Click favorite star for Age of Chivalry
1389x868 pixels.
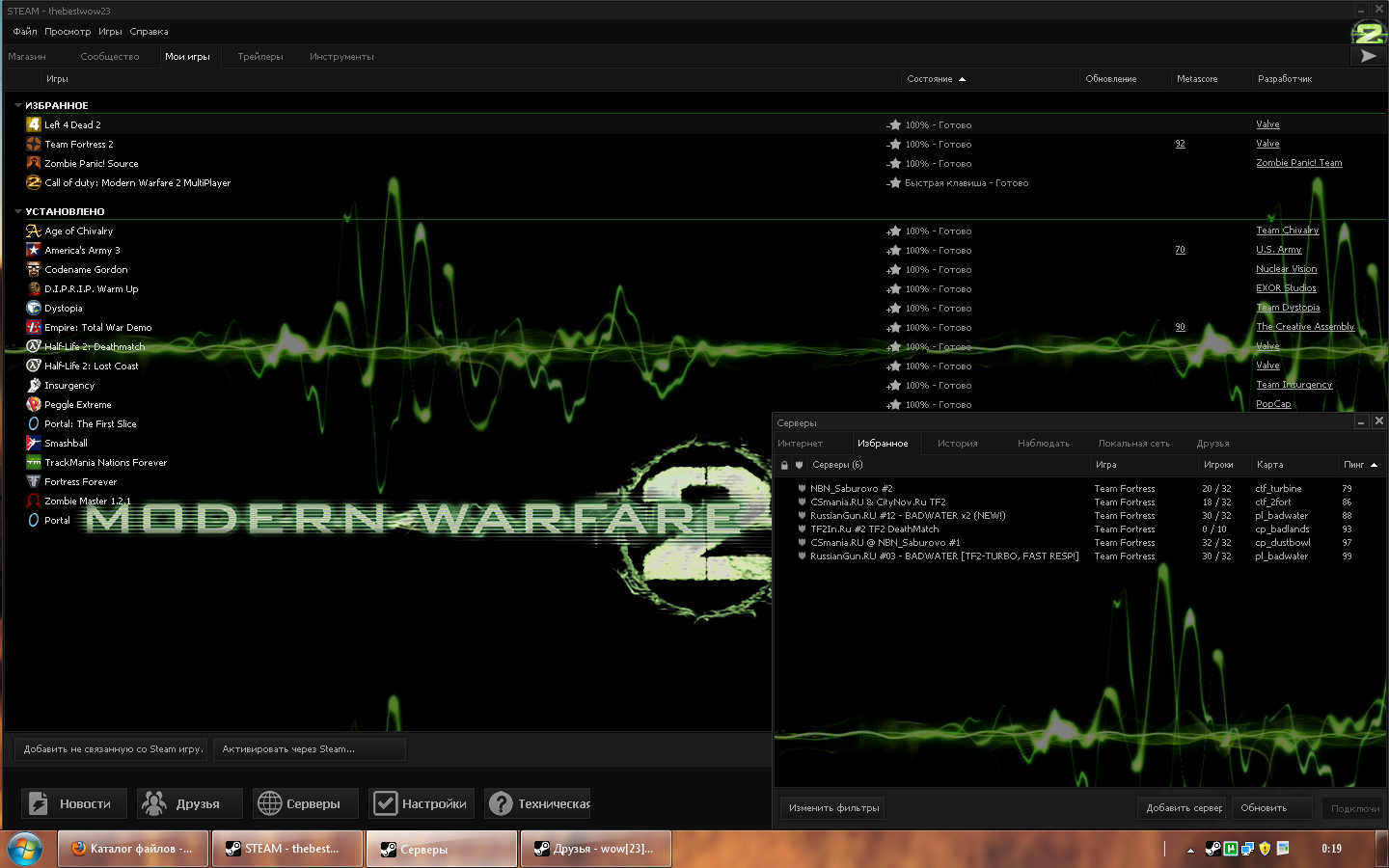894,231
